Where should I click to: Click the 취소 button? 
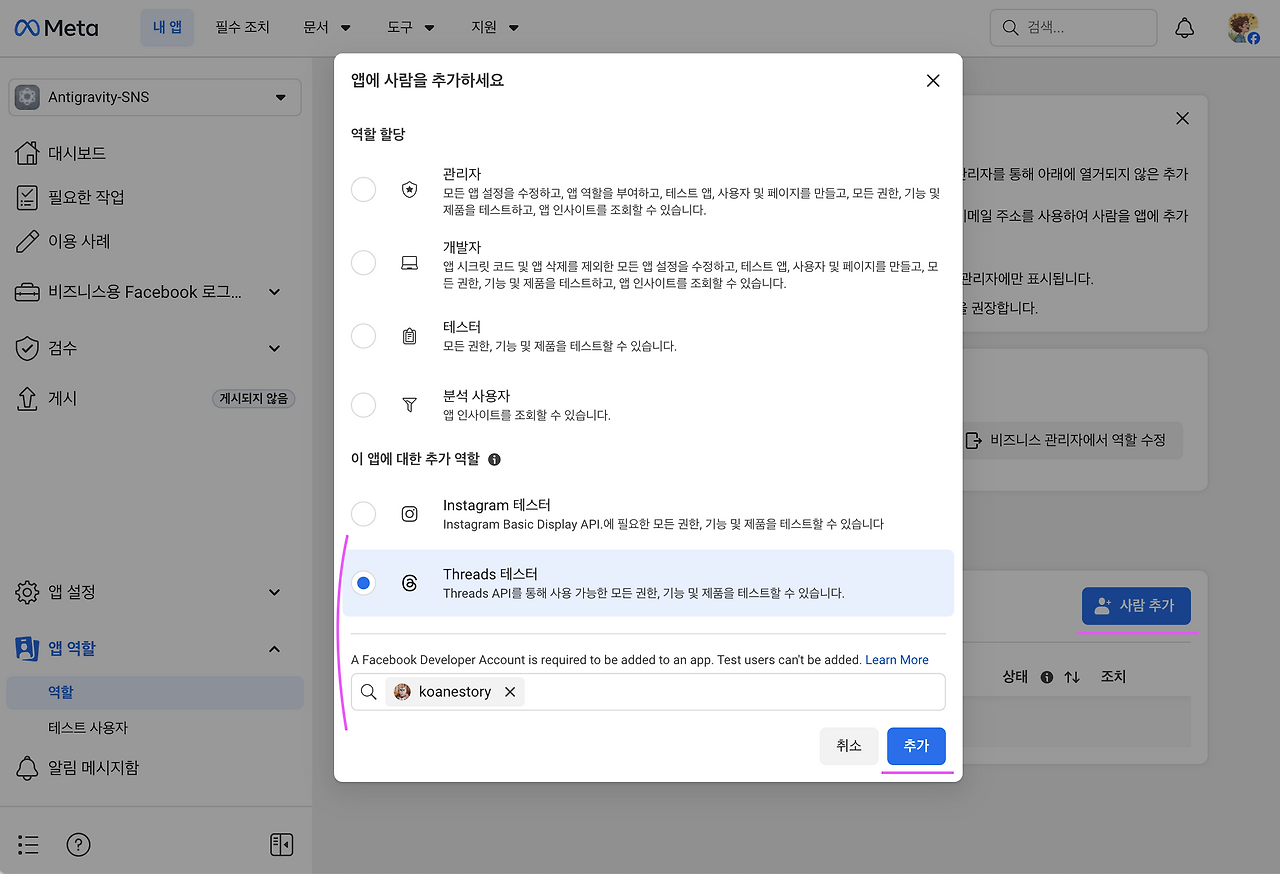(x=849, y=746)
